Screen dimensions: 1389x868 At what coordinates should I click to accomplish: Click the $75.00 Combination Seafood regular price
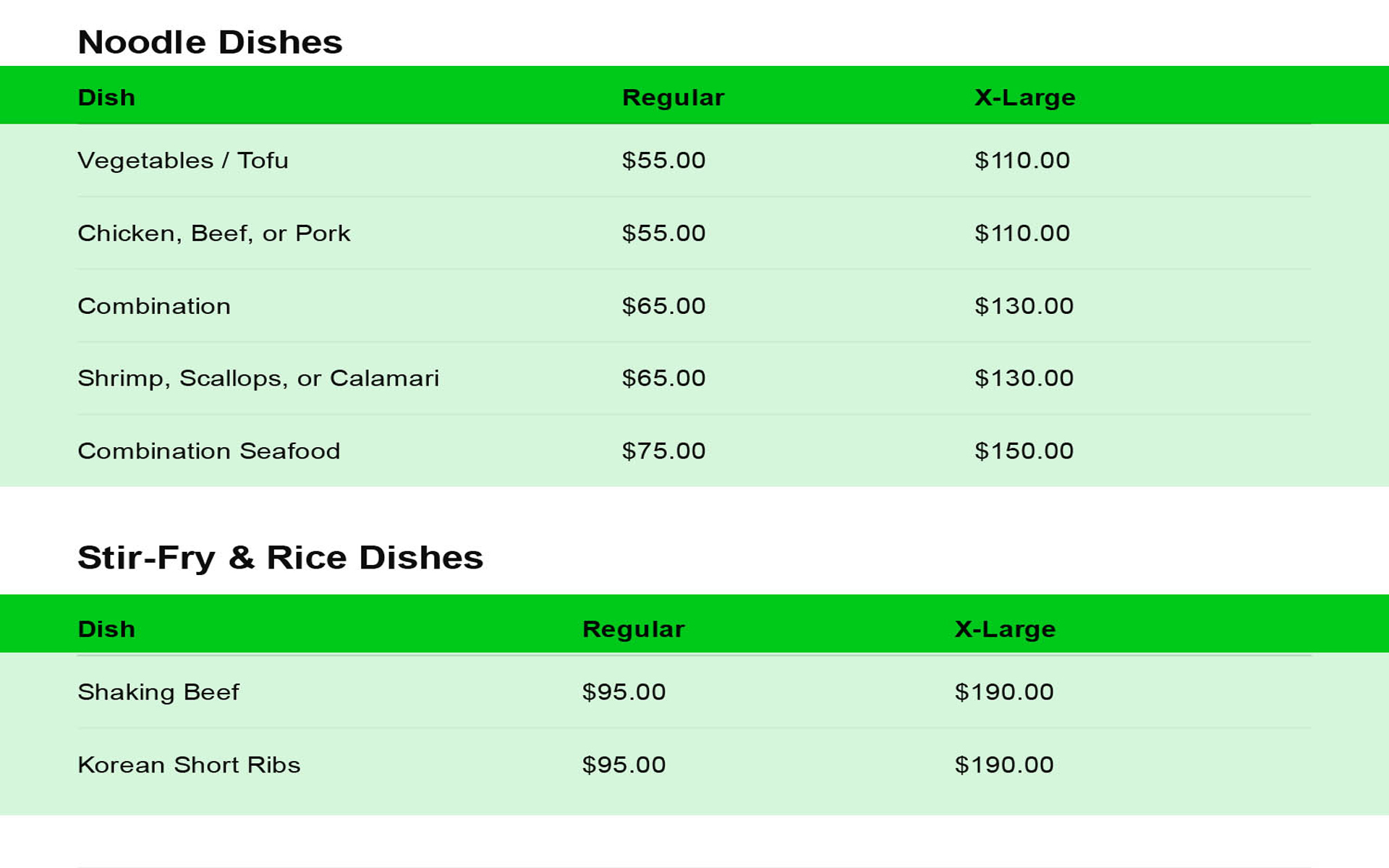point(663,451)
